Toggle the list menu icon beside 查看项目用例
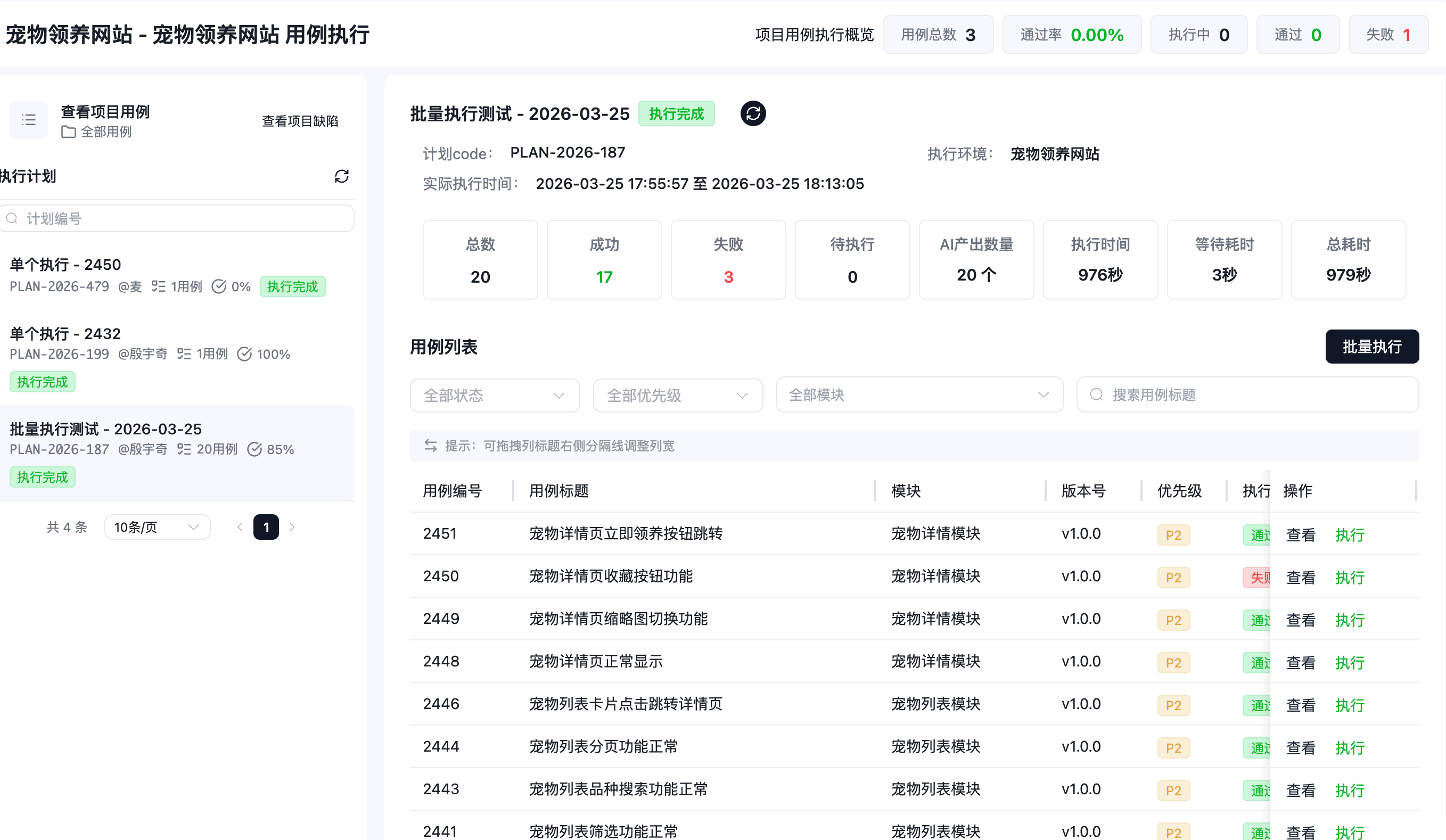 tap(29, 120)
